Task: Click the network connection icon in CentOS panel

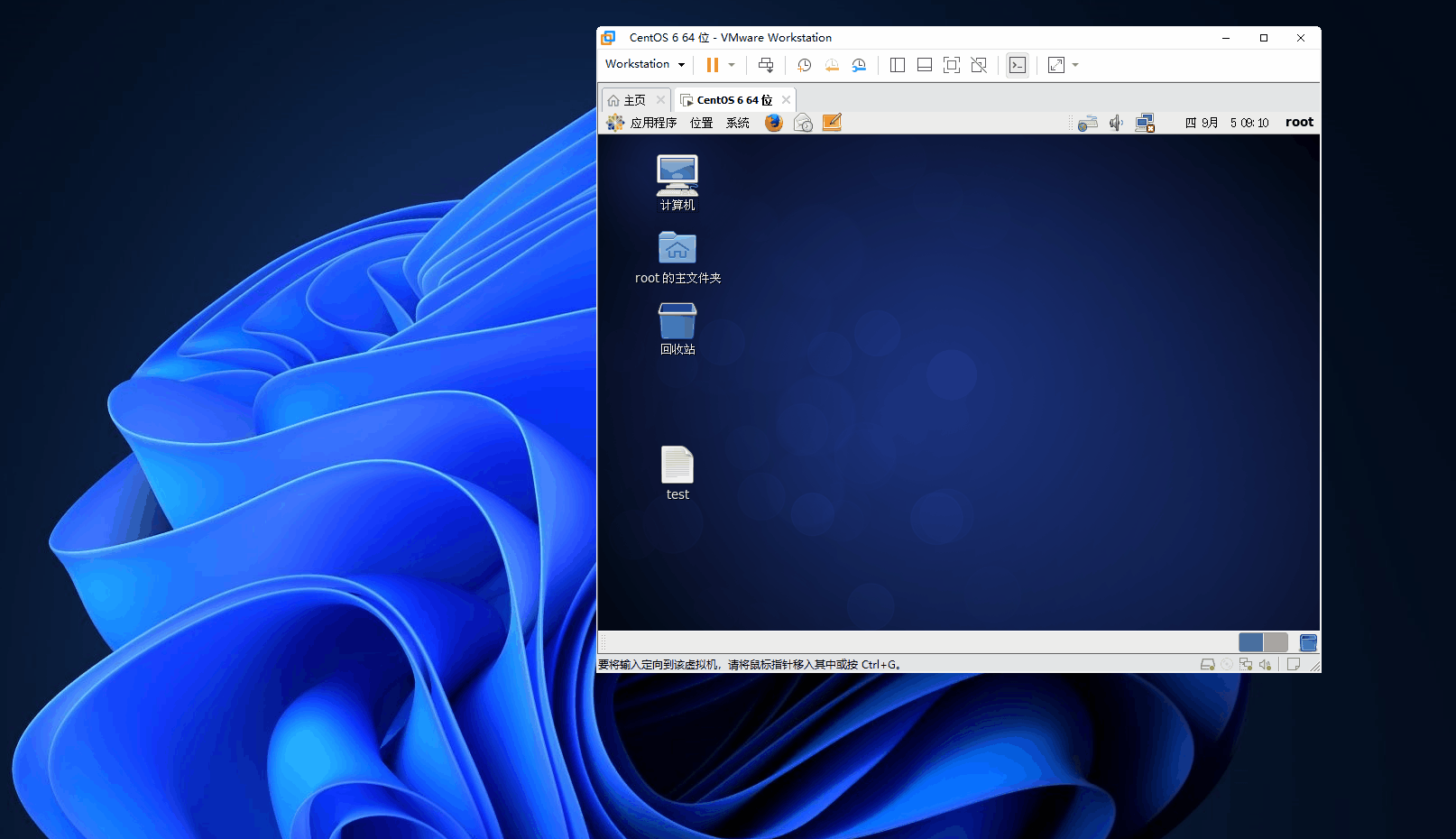Action: [x=1145, y=123]
